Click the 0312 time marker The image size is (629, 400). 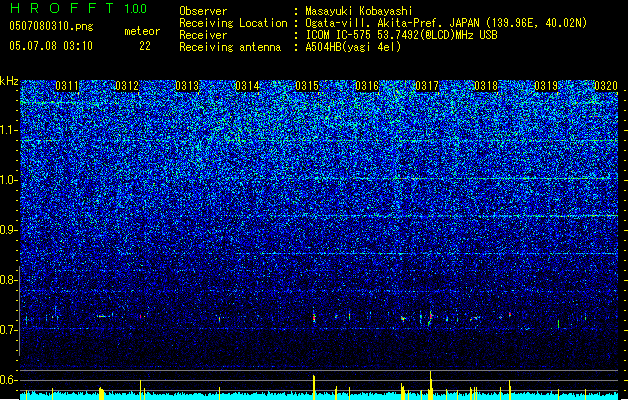127,86
